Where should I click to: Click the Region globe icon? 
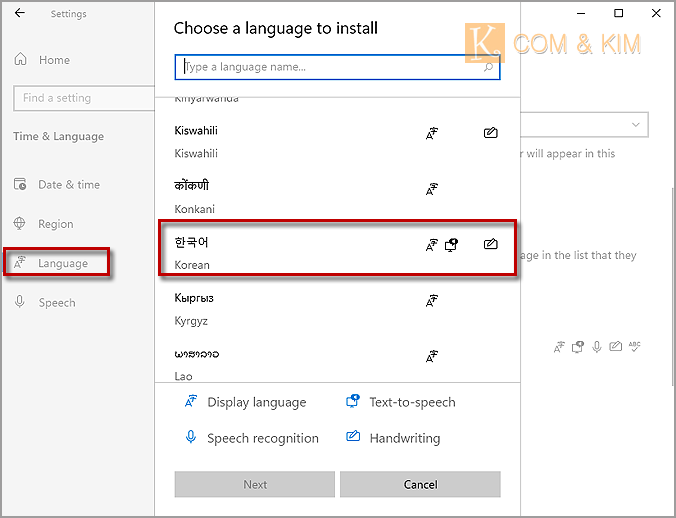coord(19,223)
